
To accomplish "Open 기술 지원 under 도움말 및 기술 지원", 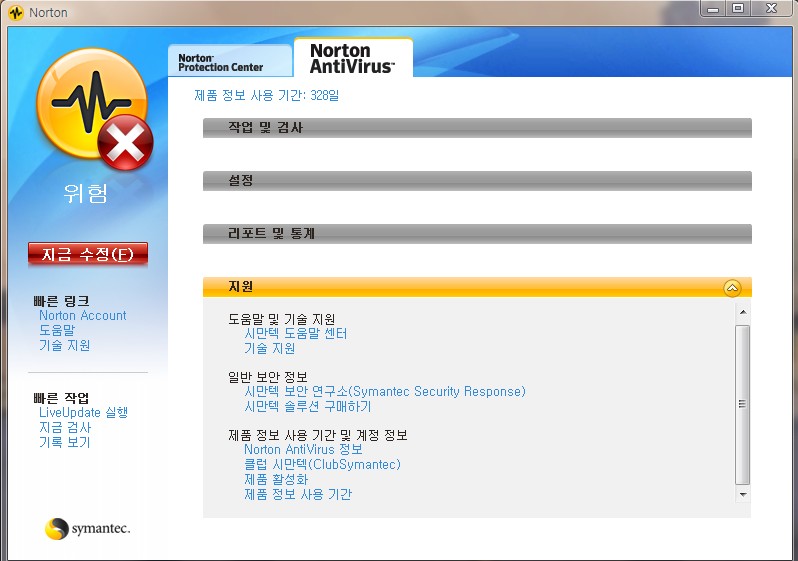I will click(269, 349).
